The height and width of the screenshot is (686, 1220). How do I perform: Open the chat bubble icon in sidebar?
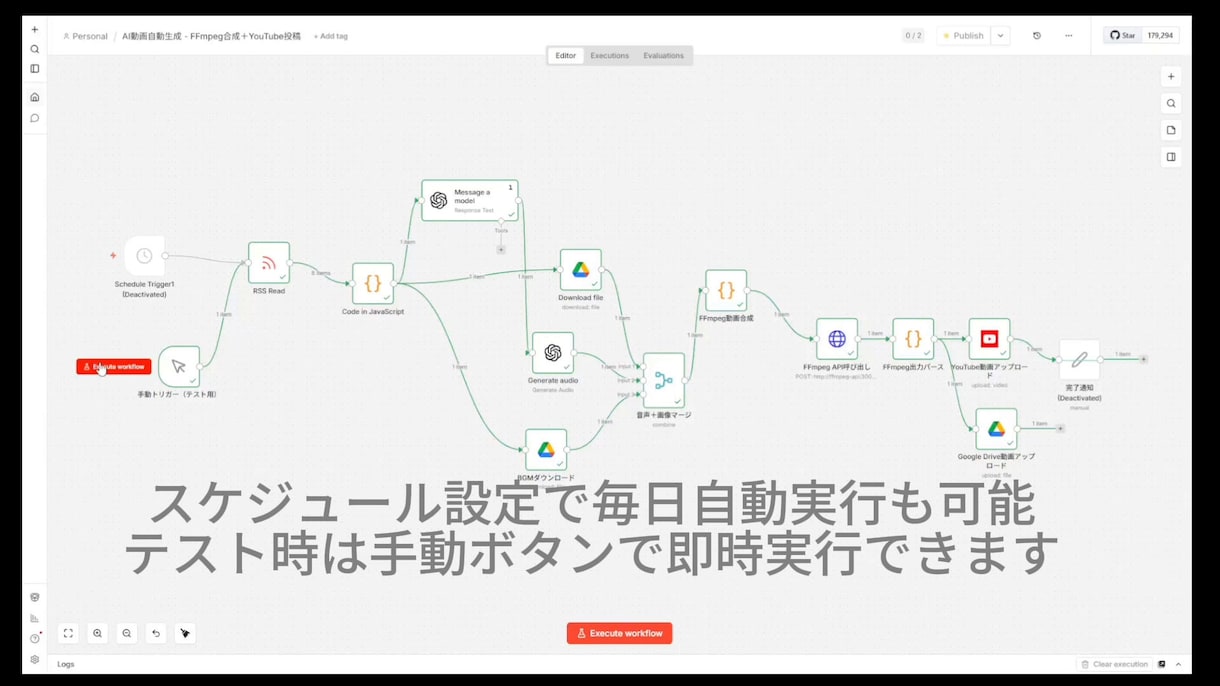pos(34,118)
